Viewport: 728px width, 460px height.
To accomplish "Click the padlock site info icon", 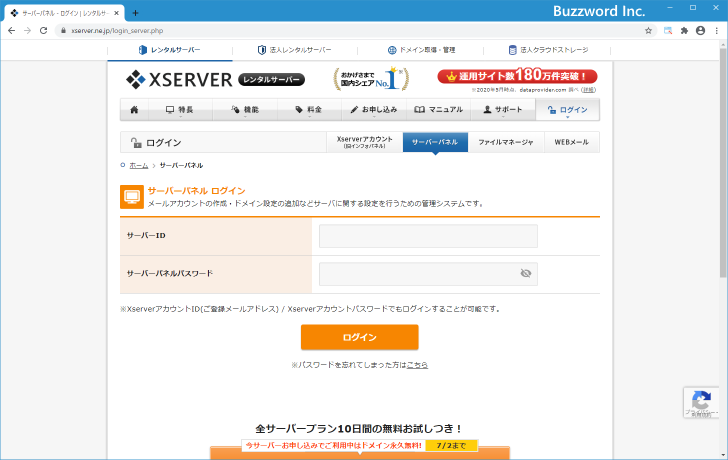I will (x=64, y=31).
